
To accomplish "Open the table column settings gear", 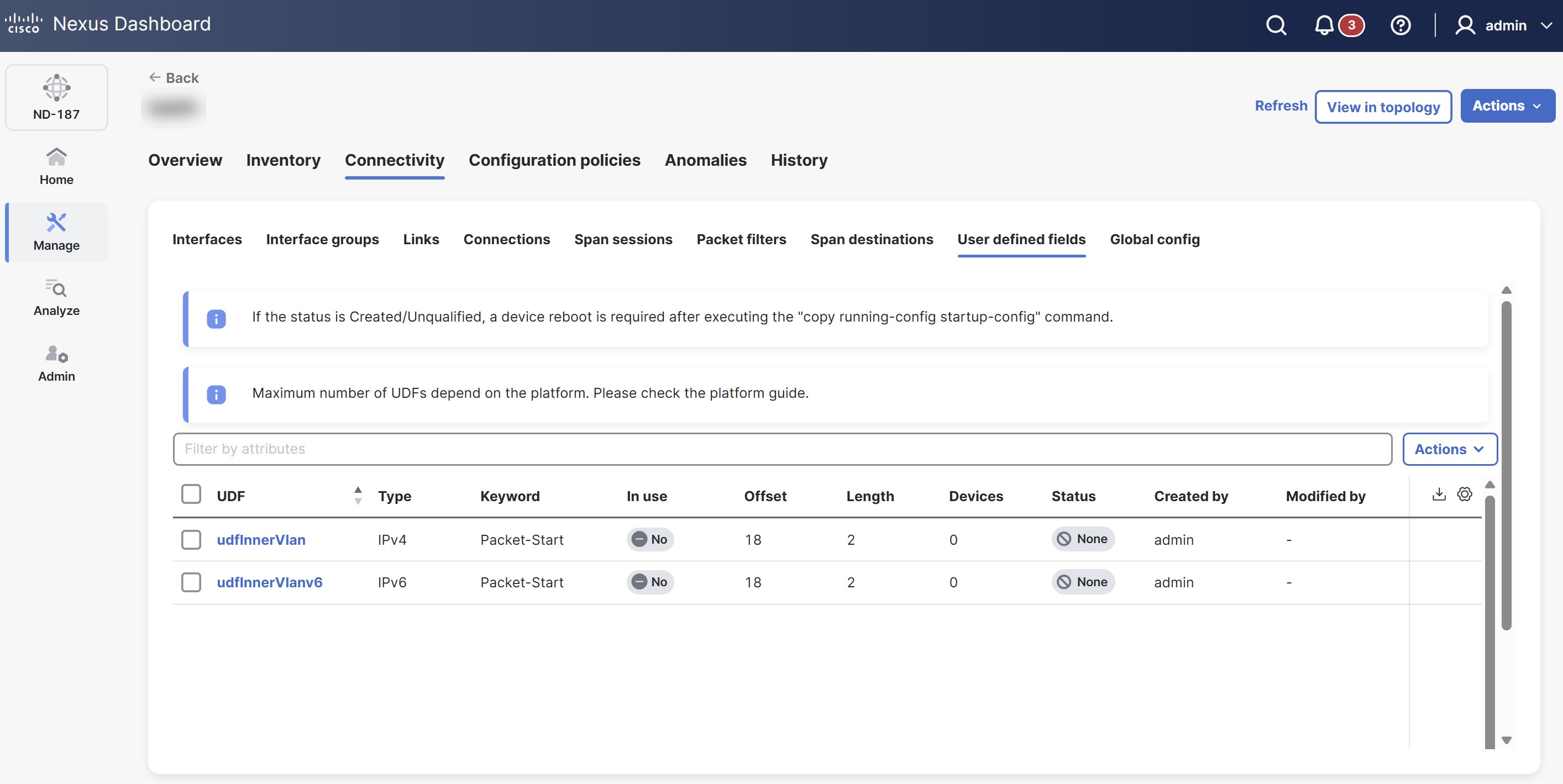I will click(x=1465, y=494).
